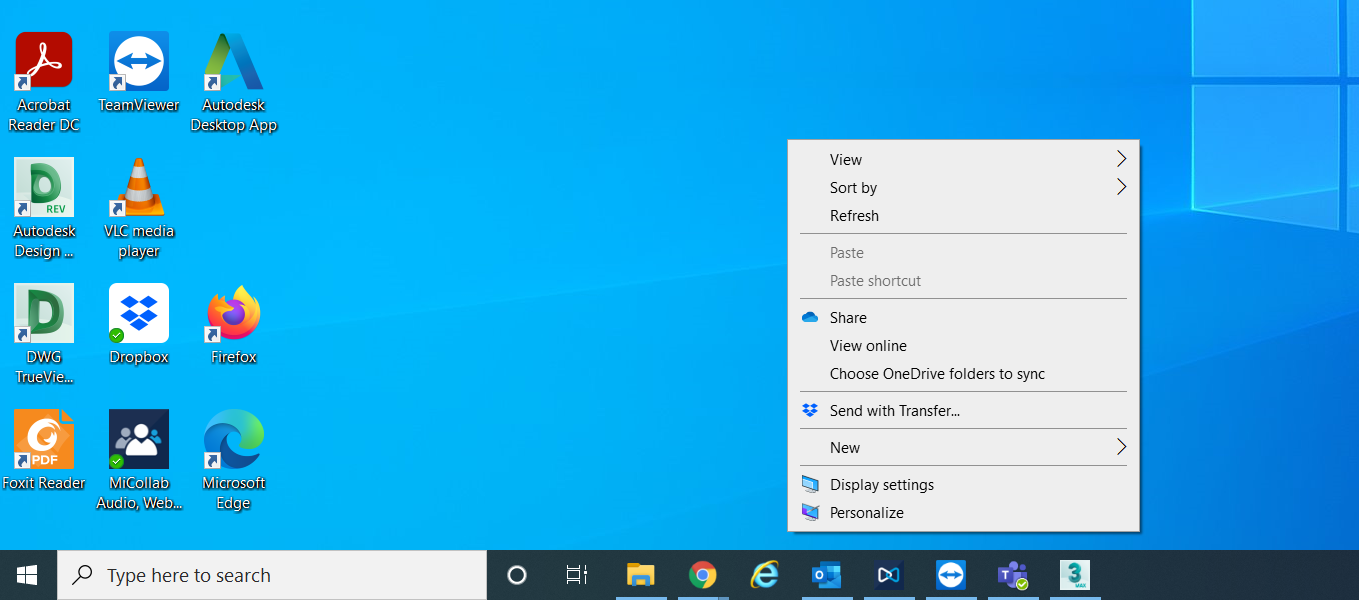Click the greyed-out Paste entry
The image size is (1359, 600).
[x=964, y=253]
